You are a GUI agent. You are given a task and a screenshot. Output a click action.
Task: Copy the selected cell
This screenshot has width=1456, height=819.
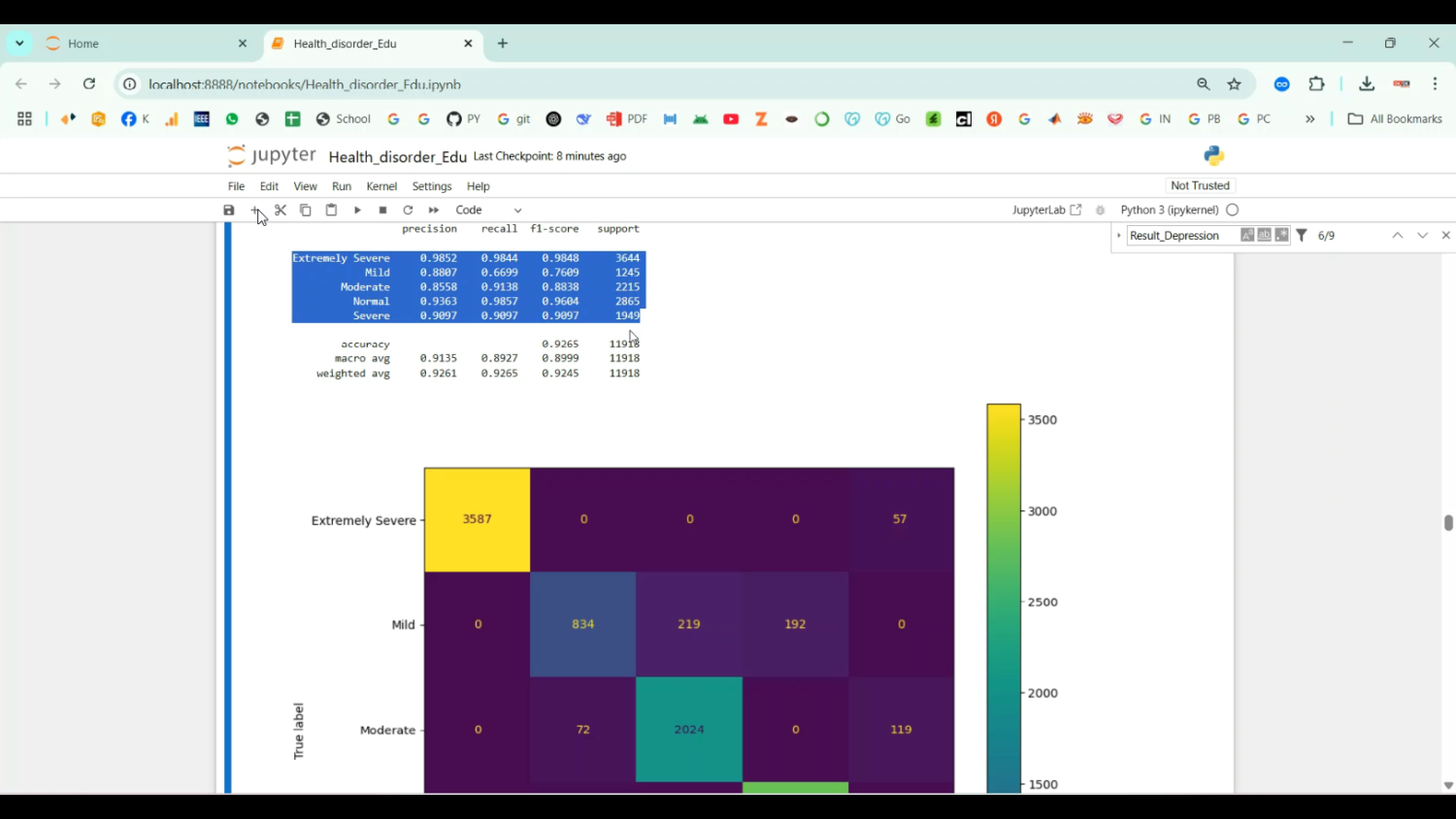point(306,211)
